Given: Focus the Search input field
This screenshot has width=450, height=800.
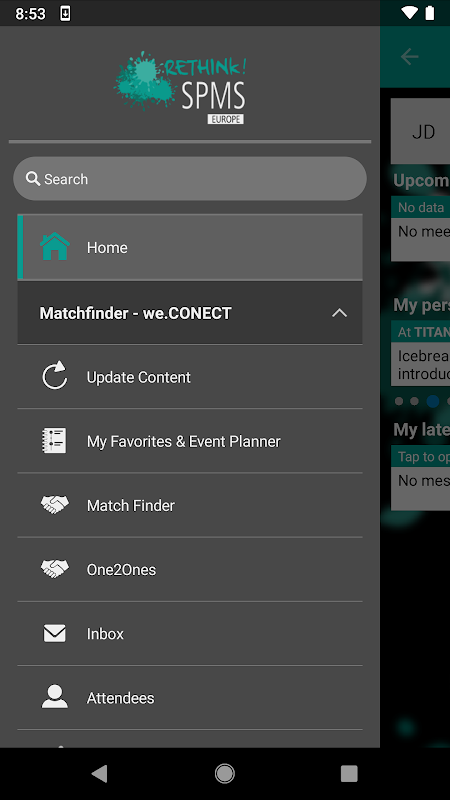Looking at the screenshot, I should [x=190, y=179].
